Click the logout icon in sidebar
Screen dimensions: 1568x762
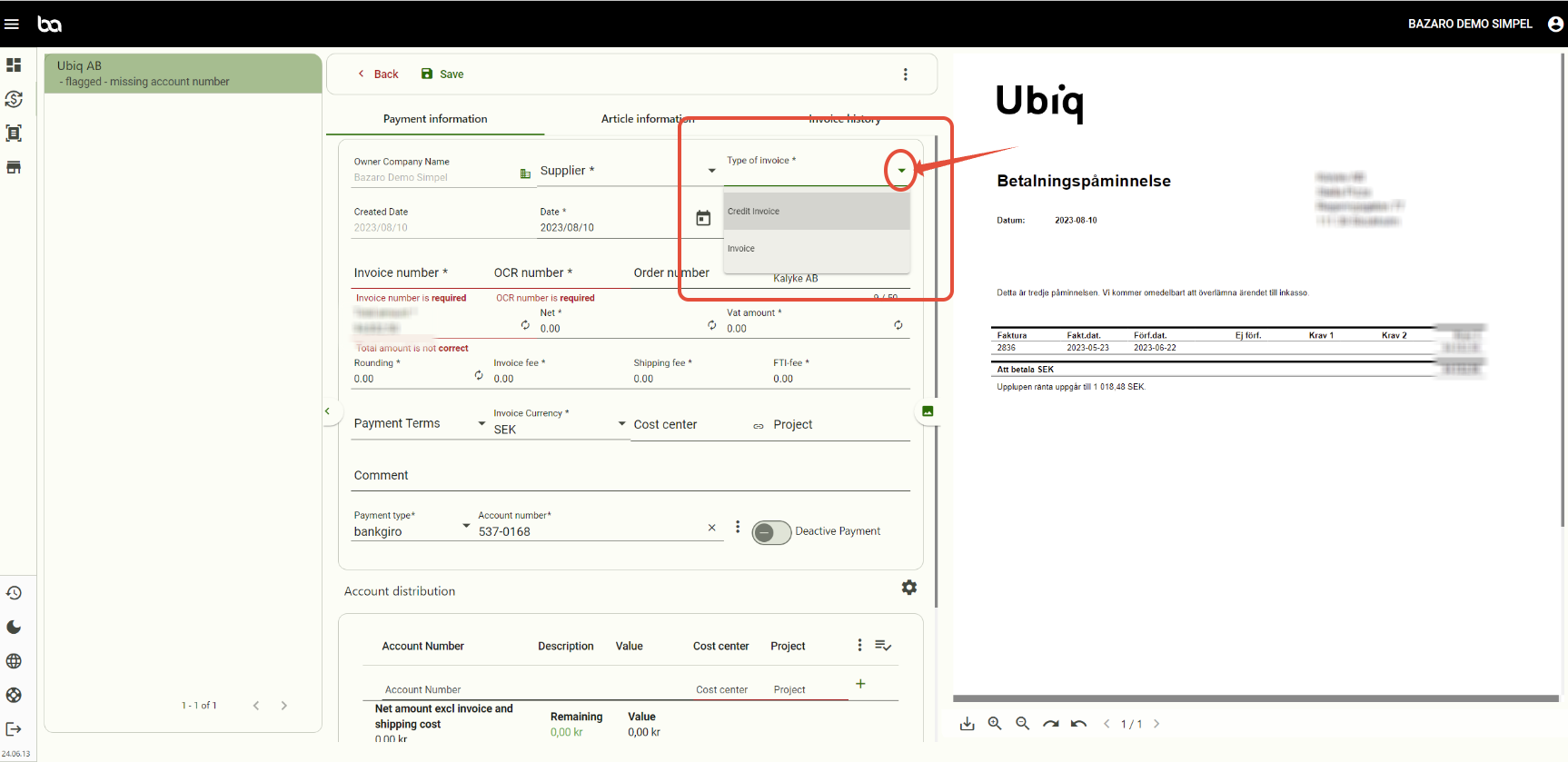[x=14, y=729]
